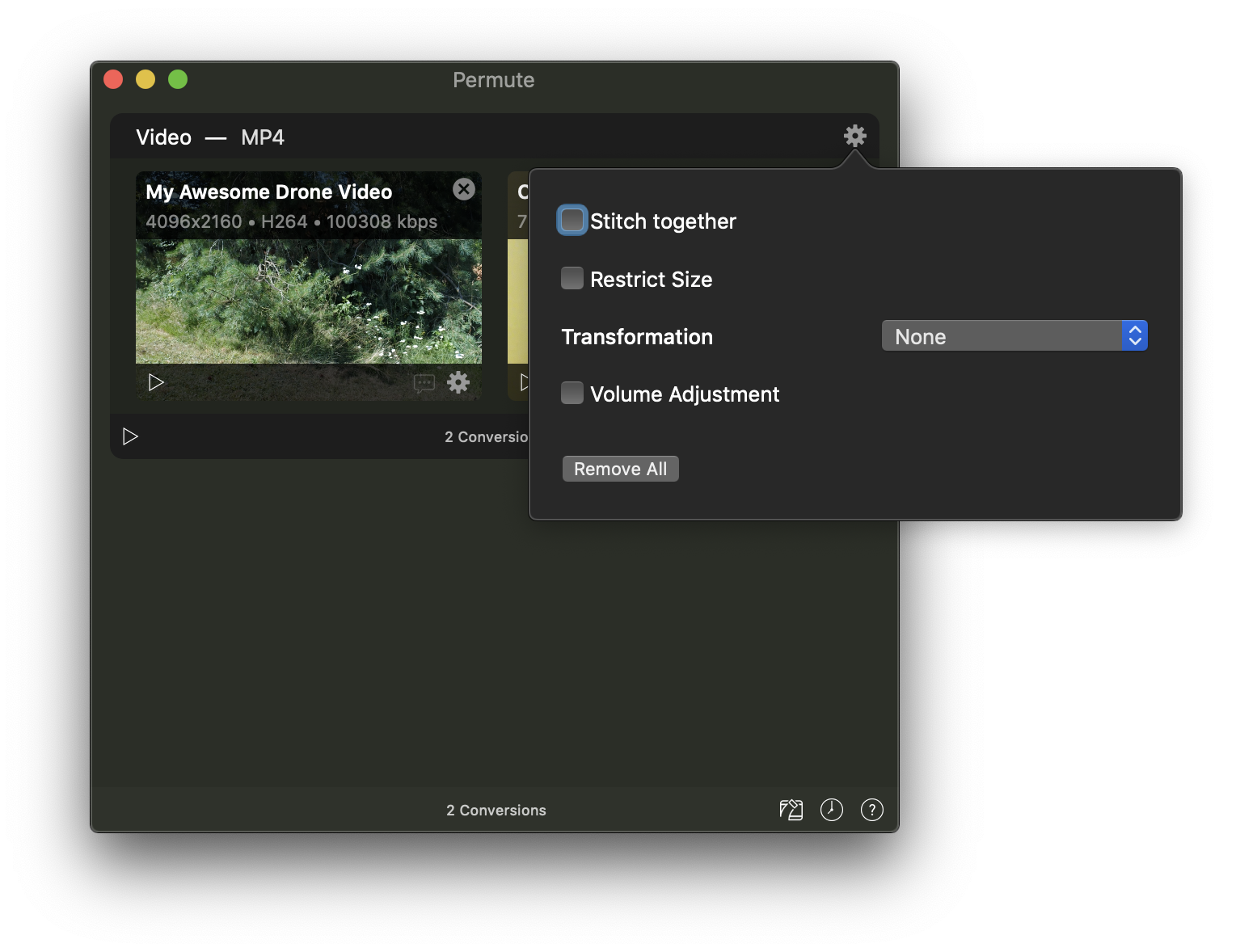1240x952 pixels.
Task: Select the My Awesome Drone Video thumbnail
Action: (309, 301)
